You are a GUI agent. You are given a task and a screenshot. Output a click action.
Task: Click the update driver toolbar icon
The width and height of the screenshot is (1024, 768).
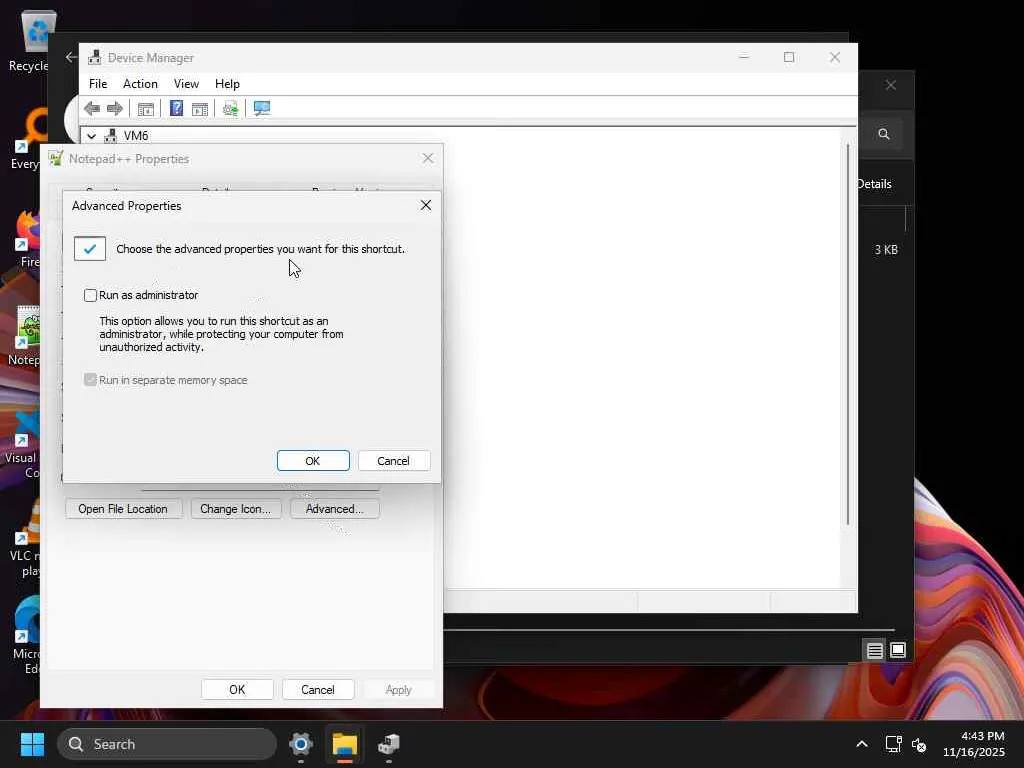231,109
